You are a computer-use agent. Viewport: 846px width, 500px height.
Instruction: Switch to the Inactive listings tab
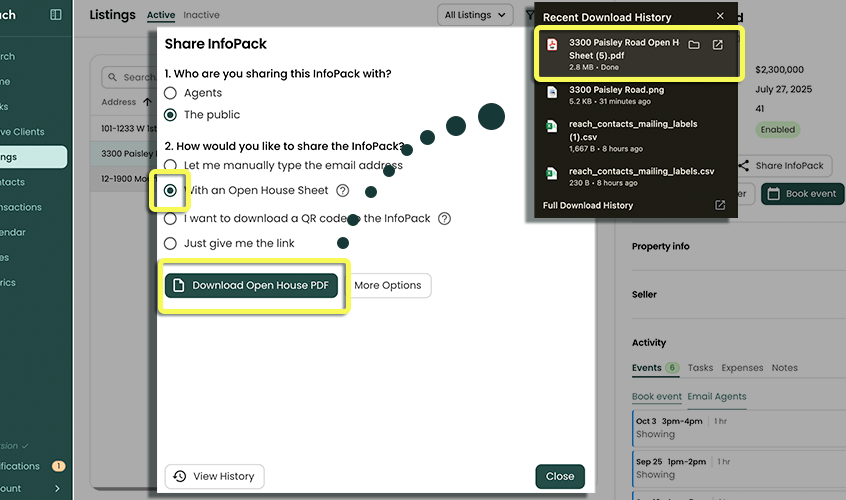coord(202,16)
